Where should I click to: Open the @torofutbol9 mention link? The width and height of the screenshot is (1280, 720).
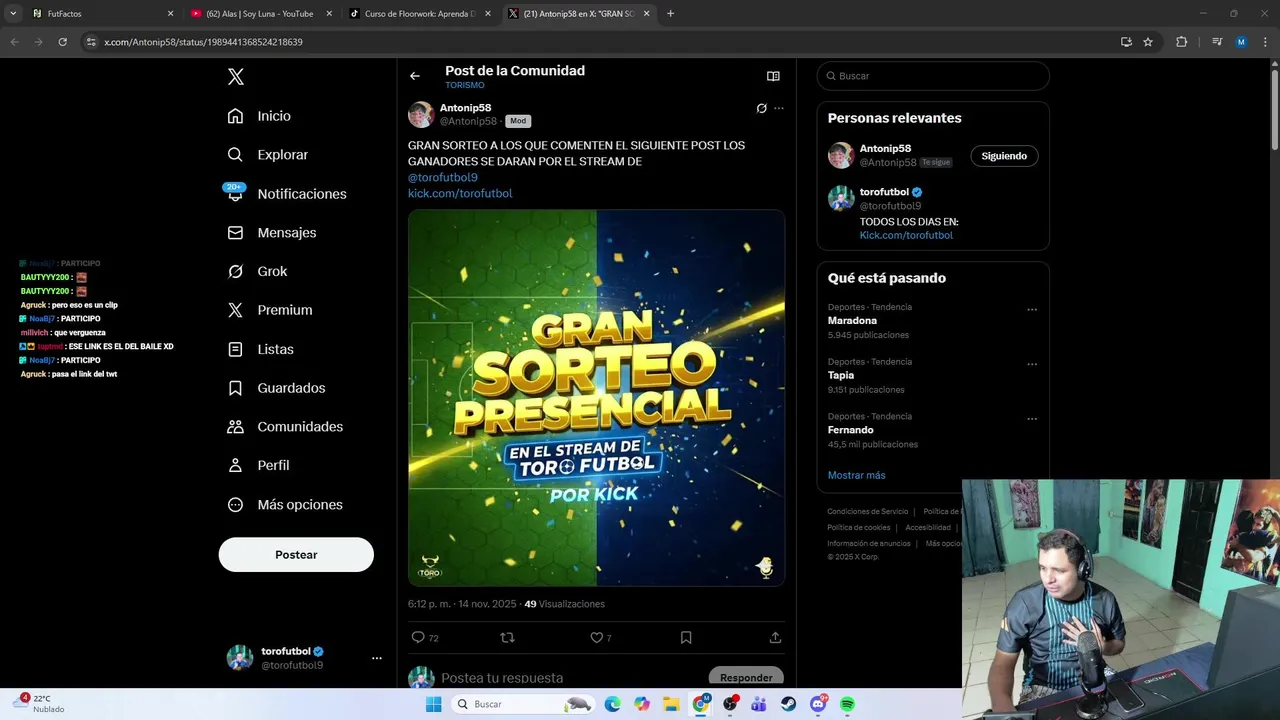click(443, 177)
